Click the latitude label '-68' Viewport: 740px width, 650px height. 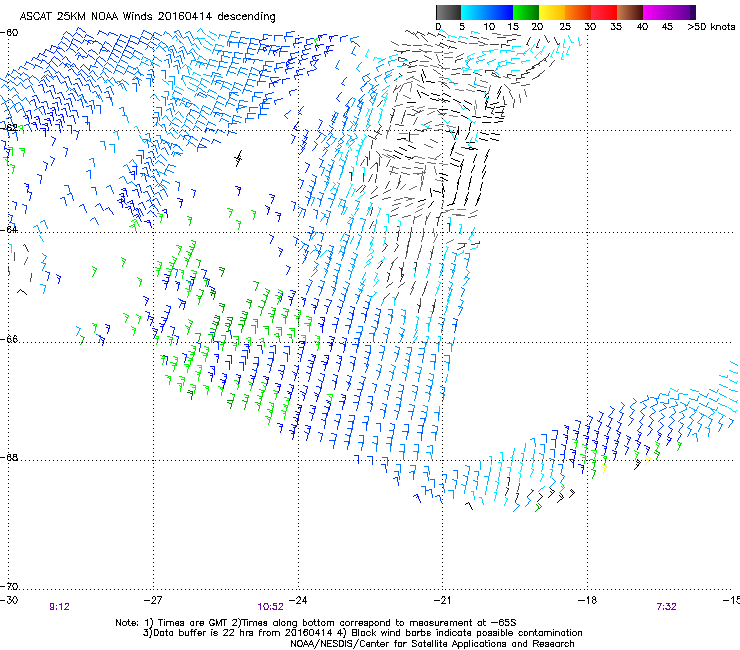9,457
